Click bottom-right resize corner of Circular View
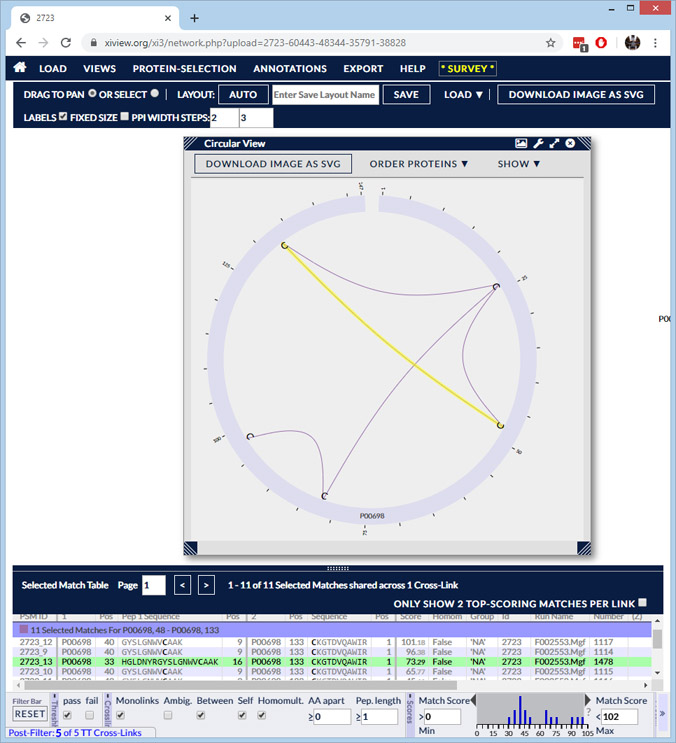Screen dimensions: 676x743 [584, 548]
